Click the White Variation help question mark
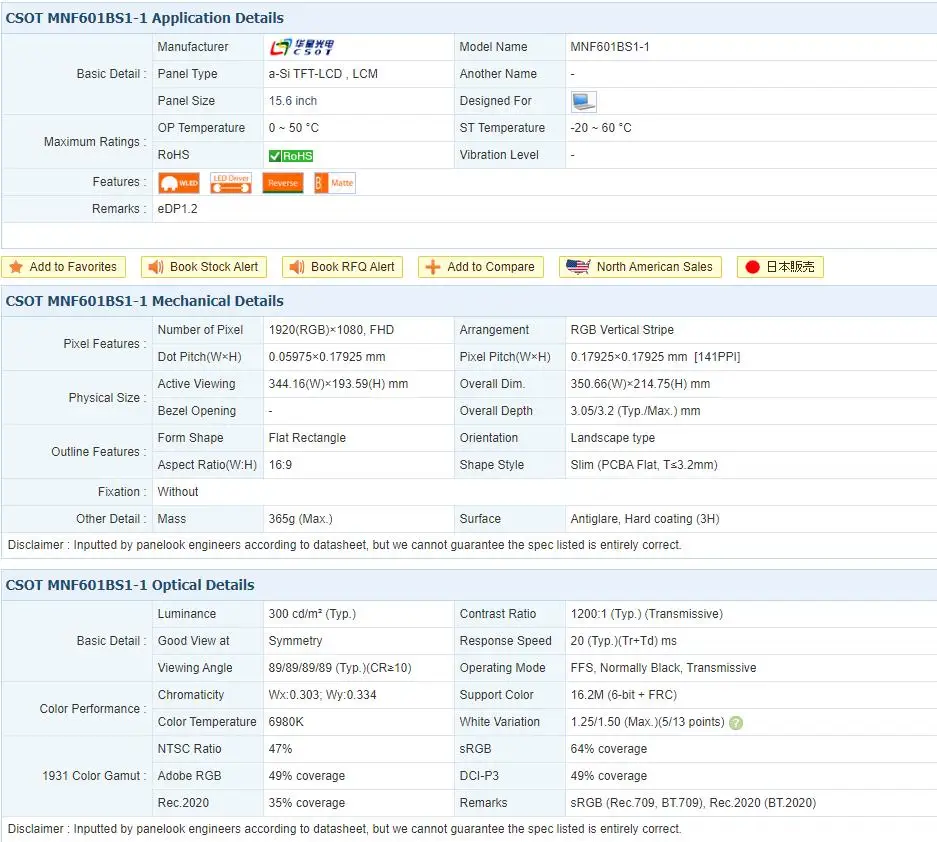The height and width of the screenshot is (842, 937). tap(736, 723)
